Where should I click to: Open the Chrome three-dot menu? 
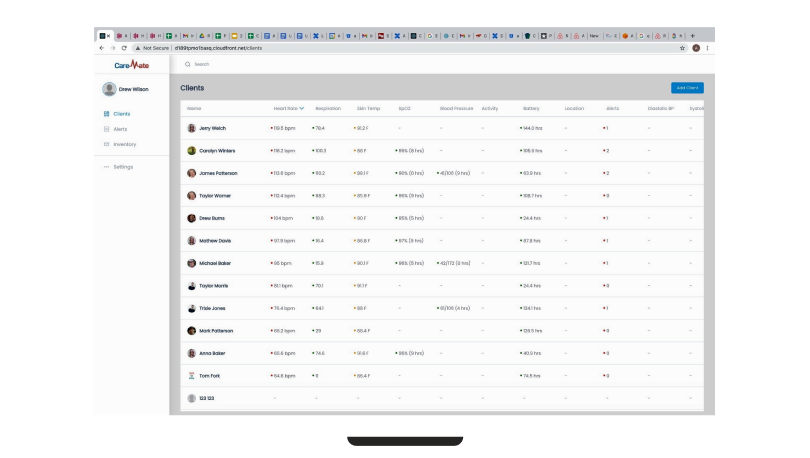[x=707, y=47]
